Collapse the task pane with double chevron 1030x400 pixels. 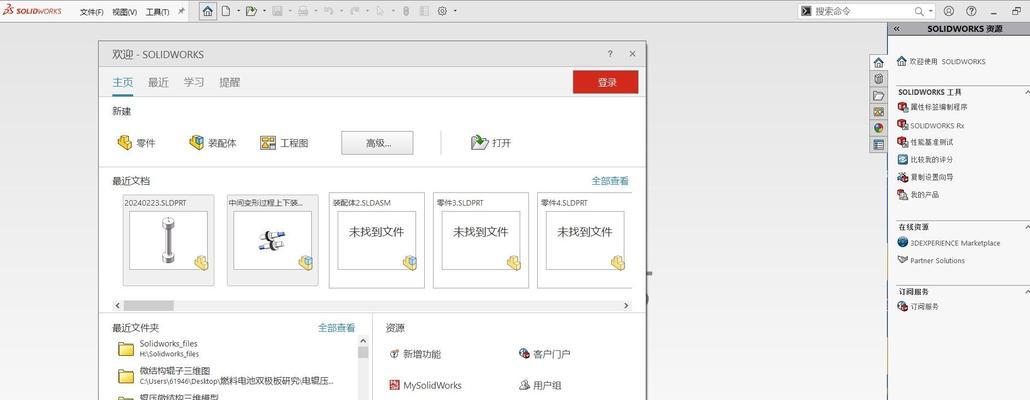click(x=897, y=29)
